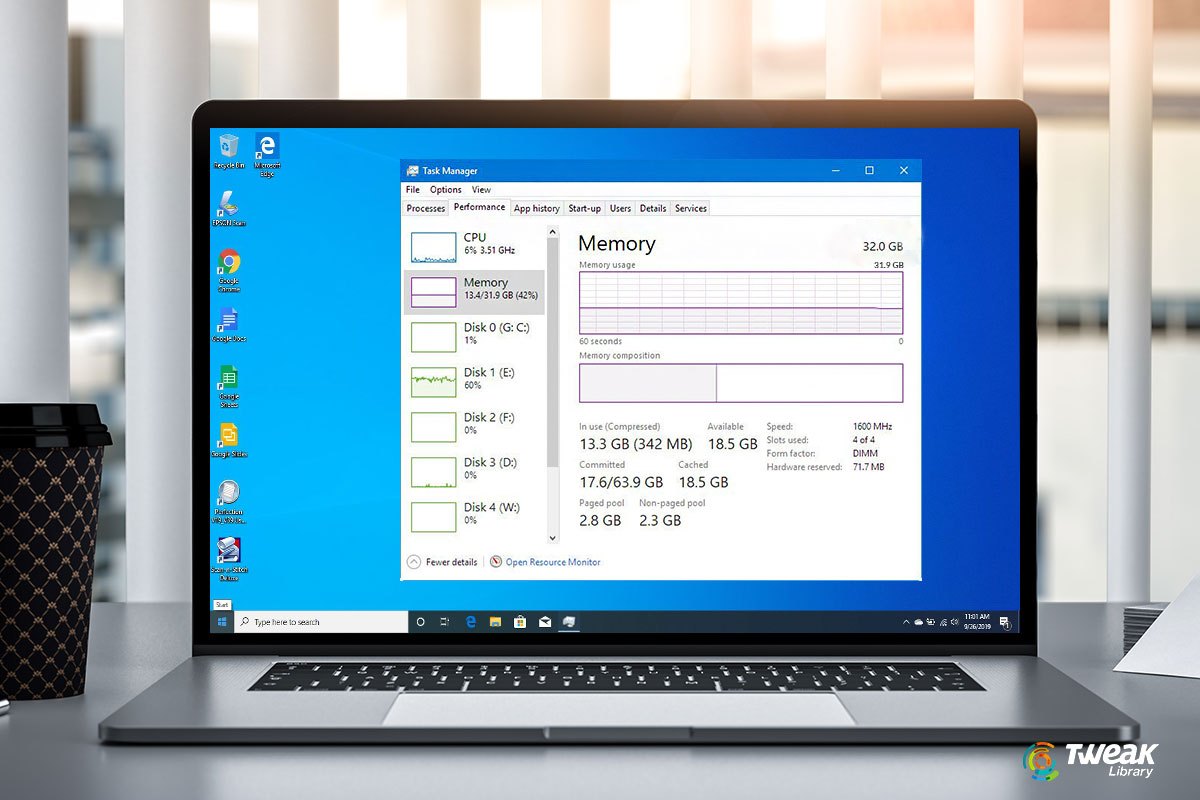Expand hidden icons in the system tray

click(905, 620)
